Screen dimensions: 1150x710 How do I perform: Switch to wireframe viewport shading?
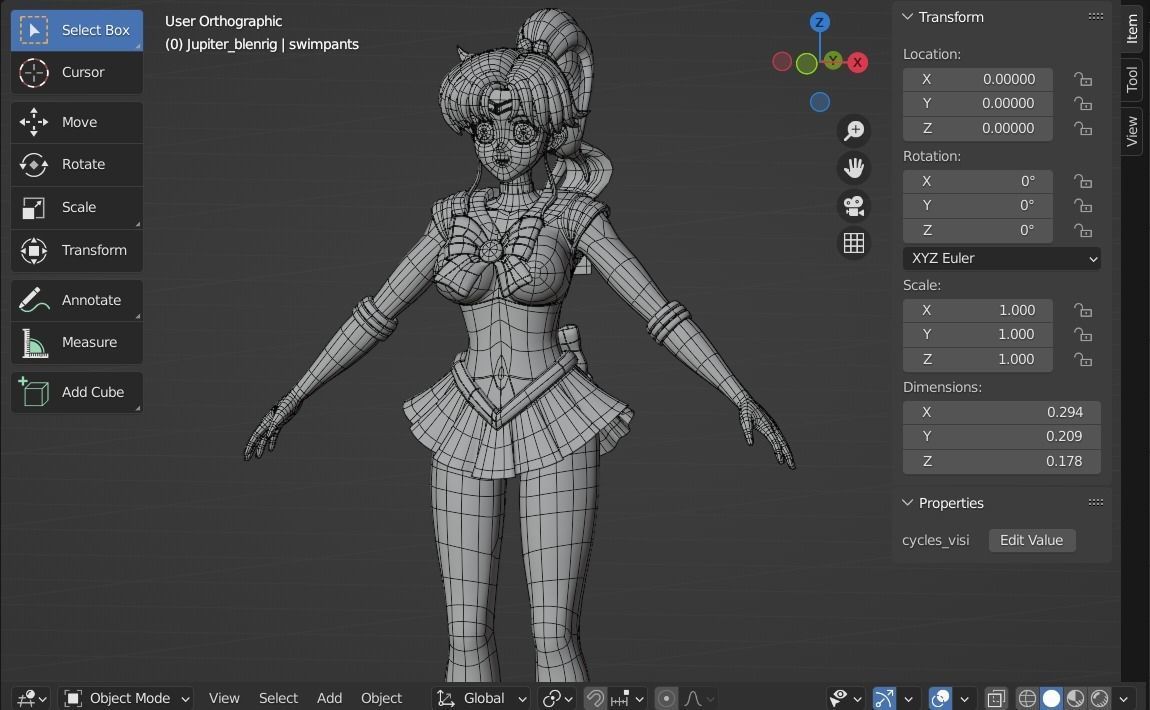point(1028,698)
